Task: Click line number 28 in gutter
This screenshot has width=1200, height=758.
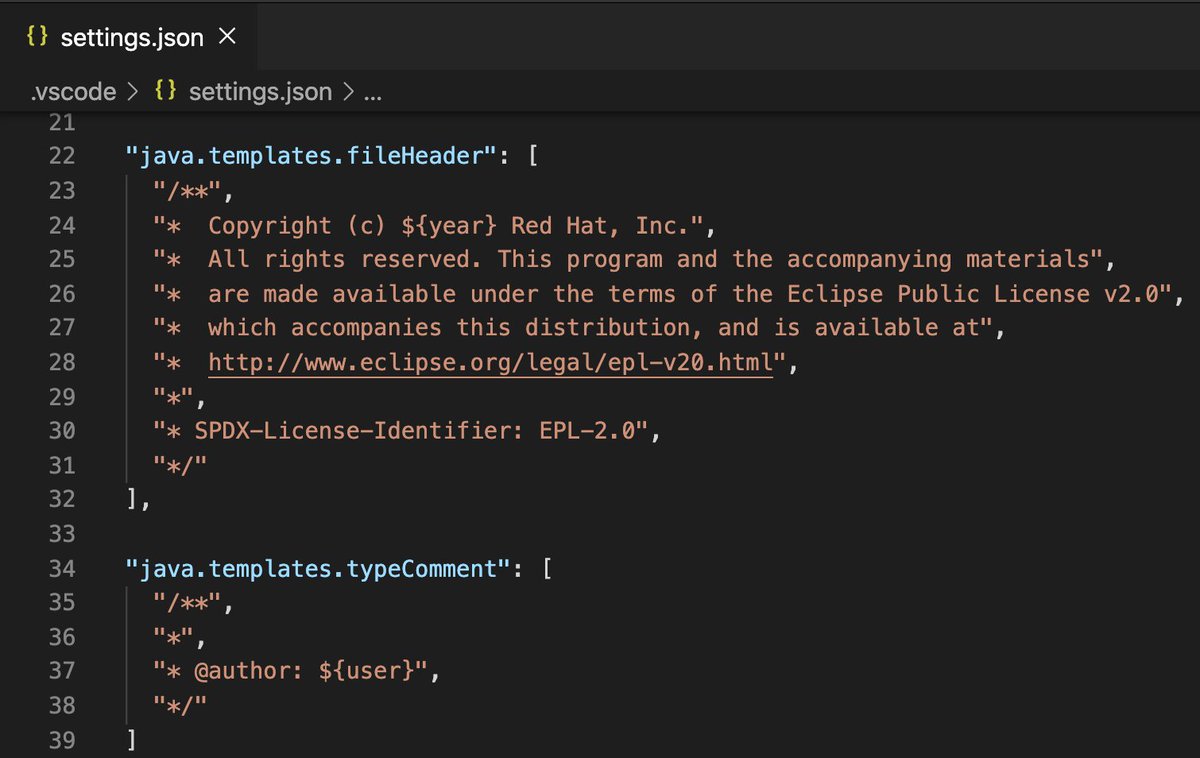Action: click(x=61, y=363)
